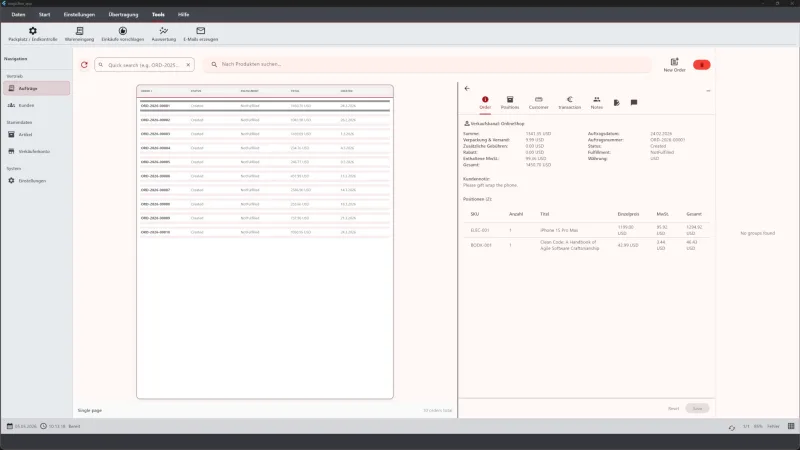
Task: Click the Single page label below the orders list
Action: pos(90,410)
